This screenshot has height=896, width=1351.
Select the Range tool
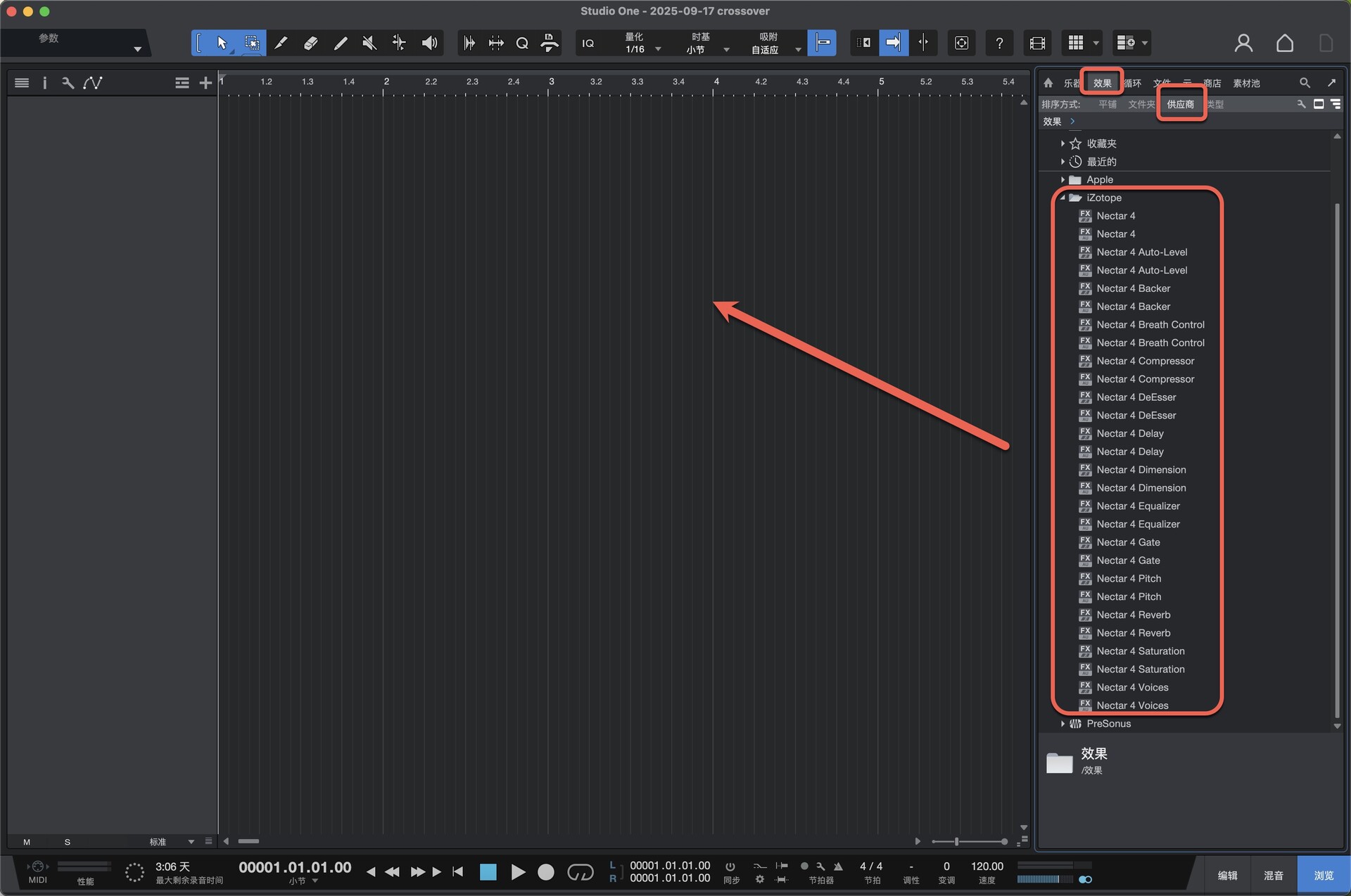coord(251,43)
